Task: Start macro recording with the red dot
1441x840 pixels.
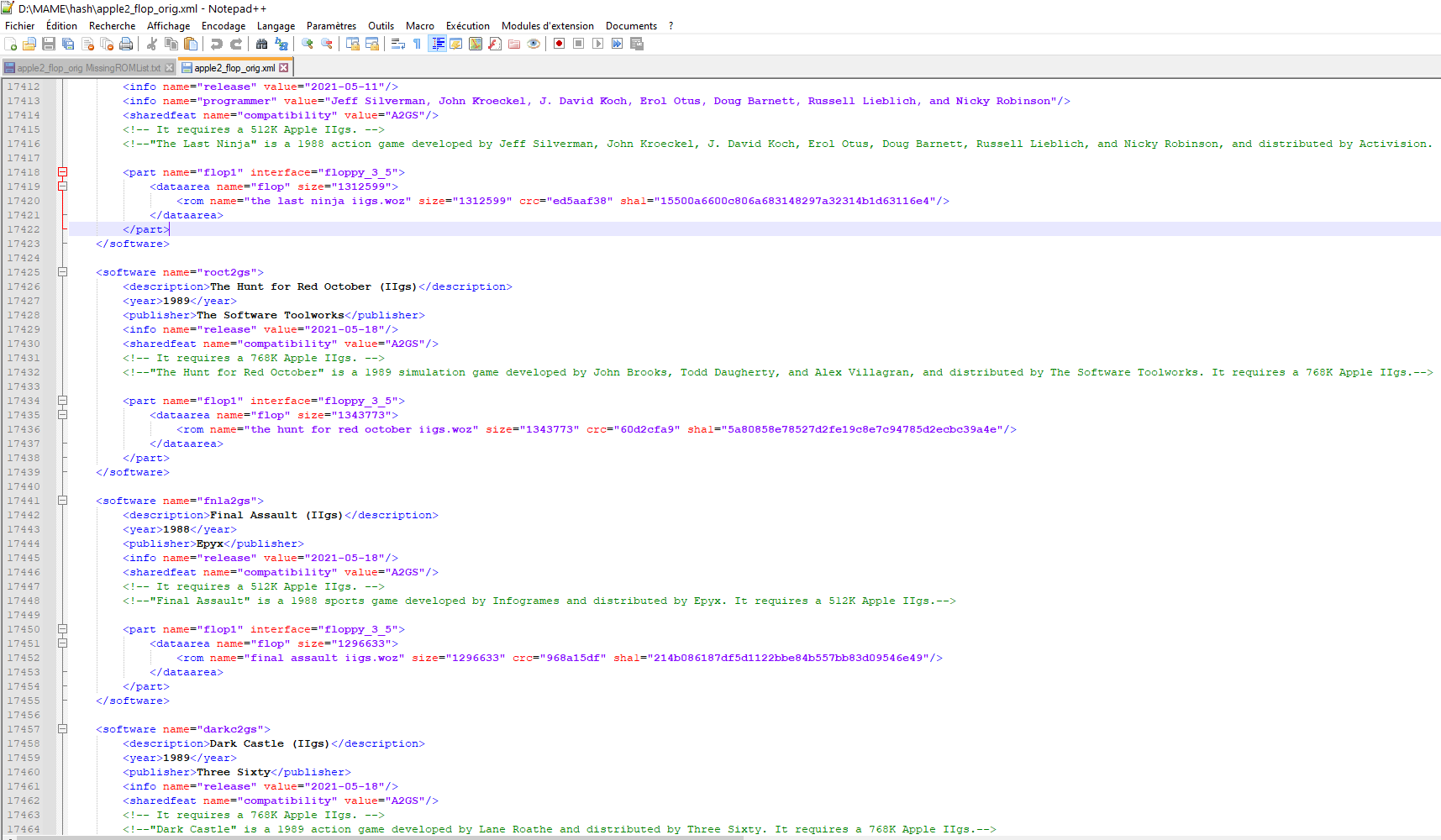Action: (x=559, y=44)
